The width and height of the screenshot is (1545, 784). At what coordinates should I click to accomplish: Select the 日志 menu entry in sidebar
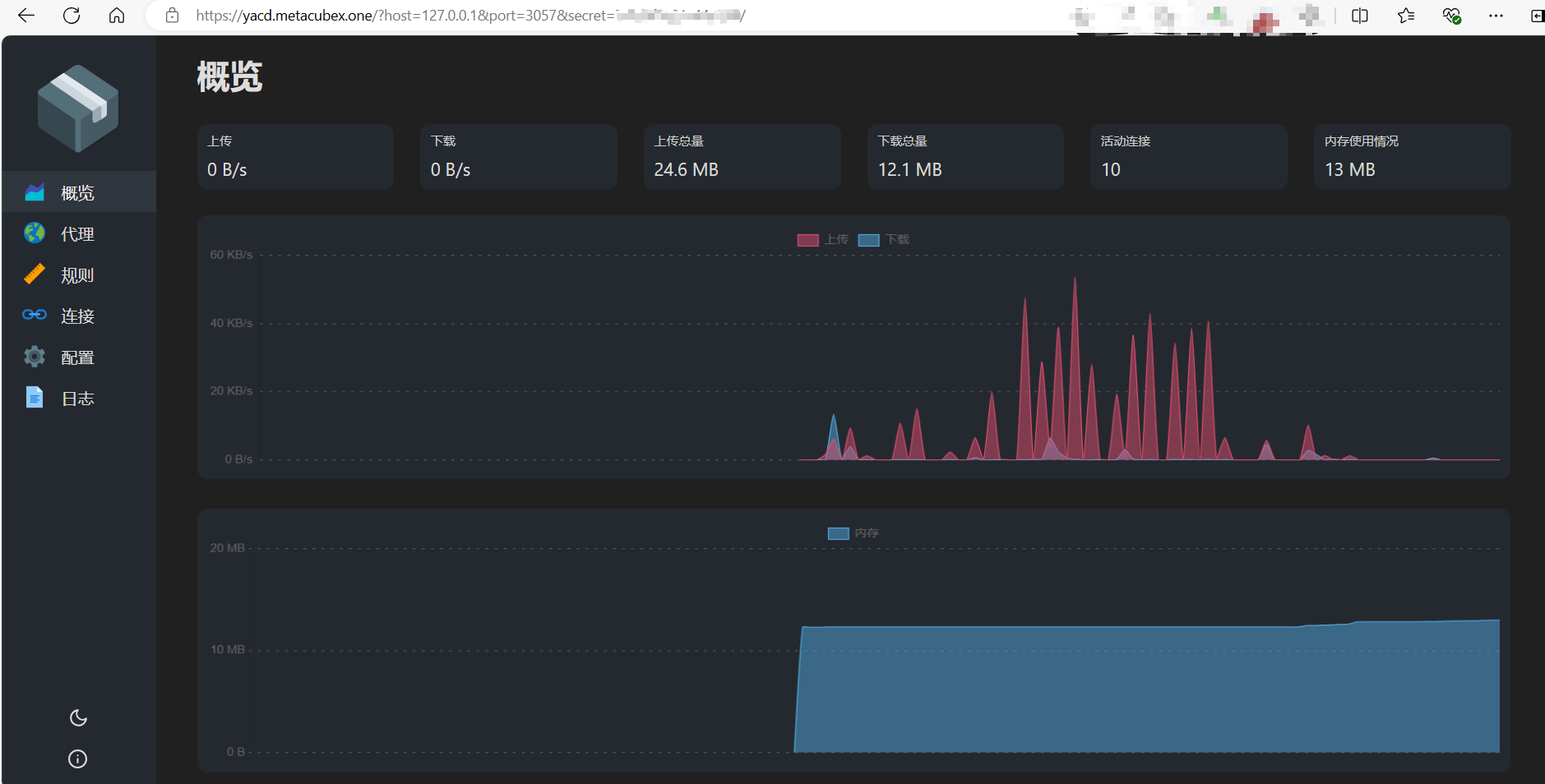click(77, 398)
